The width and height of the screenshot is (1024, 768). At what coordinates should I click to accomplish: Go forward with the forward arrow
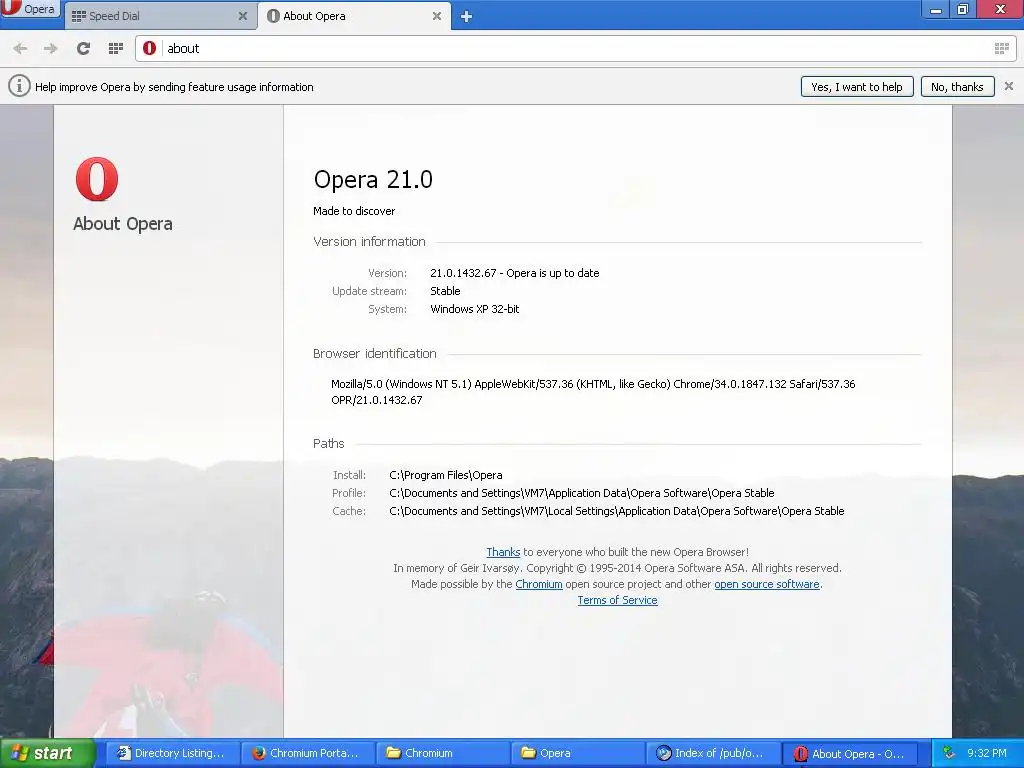pos(50,48)
